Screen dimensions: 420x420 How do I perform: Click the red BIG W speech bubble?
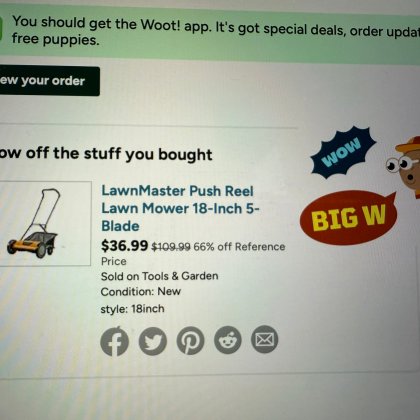pos(348,217)
